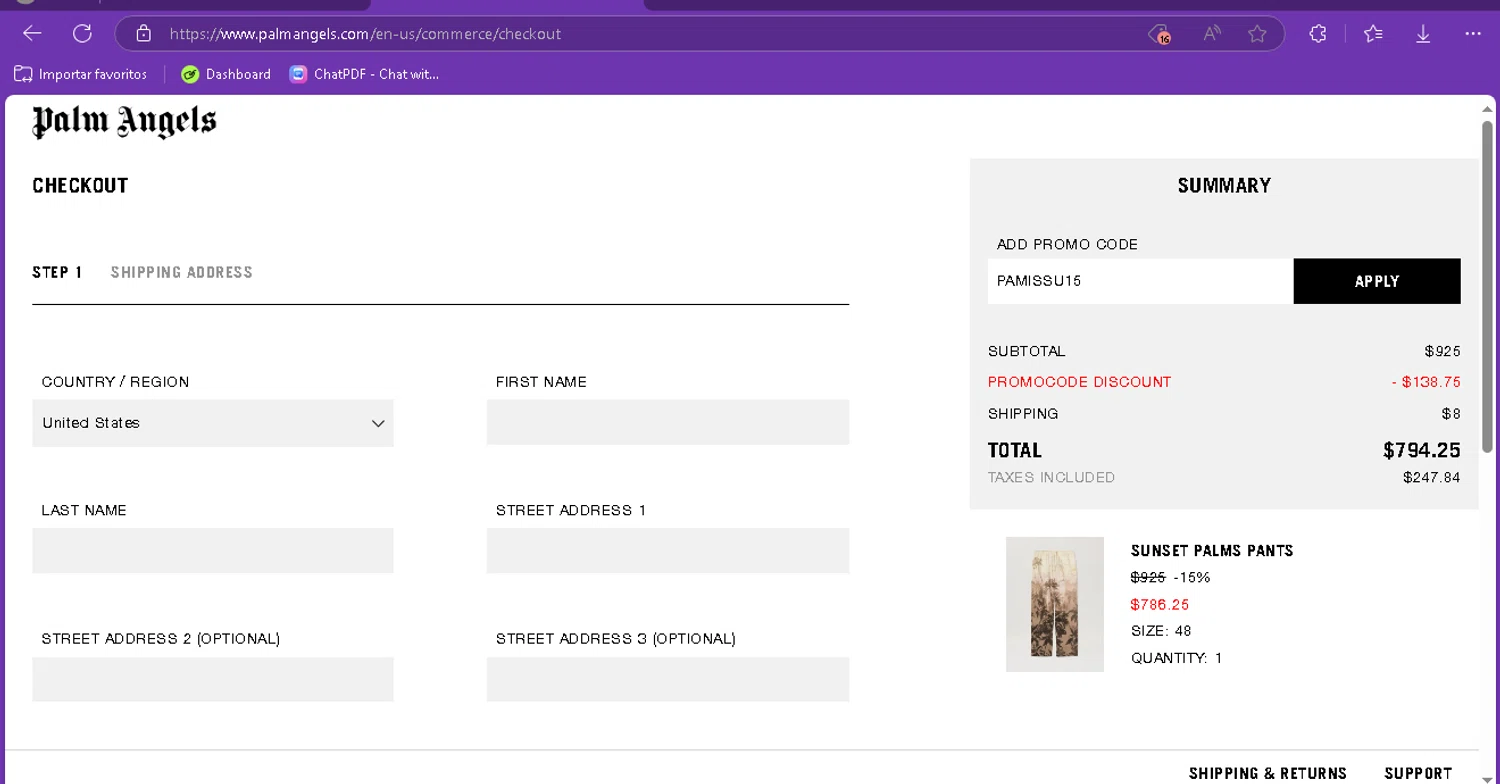Click the Step 1 Shipping Address header
This screenshot has height=784, width=1500.
click(x=142, y=272)
